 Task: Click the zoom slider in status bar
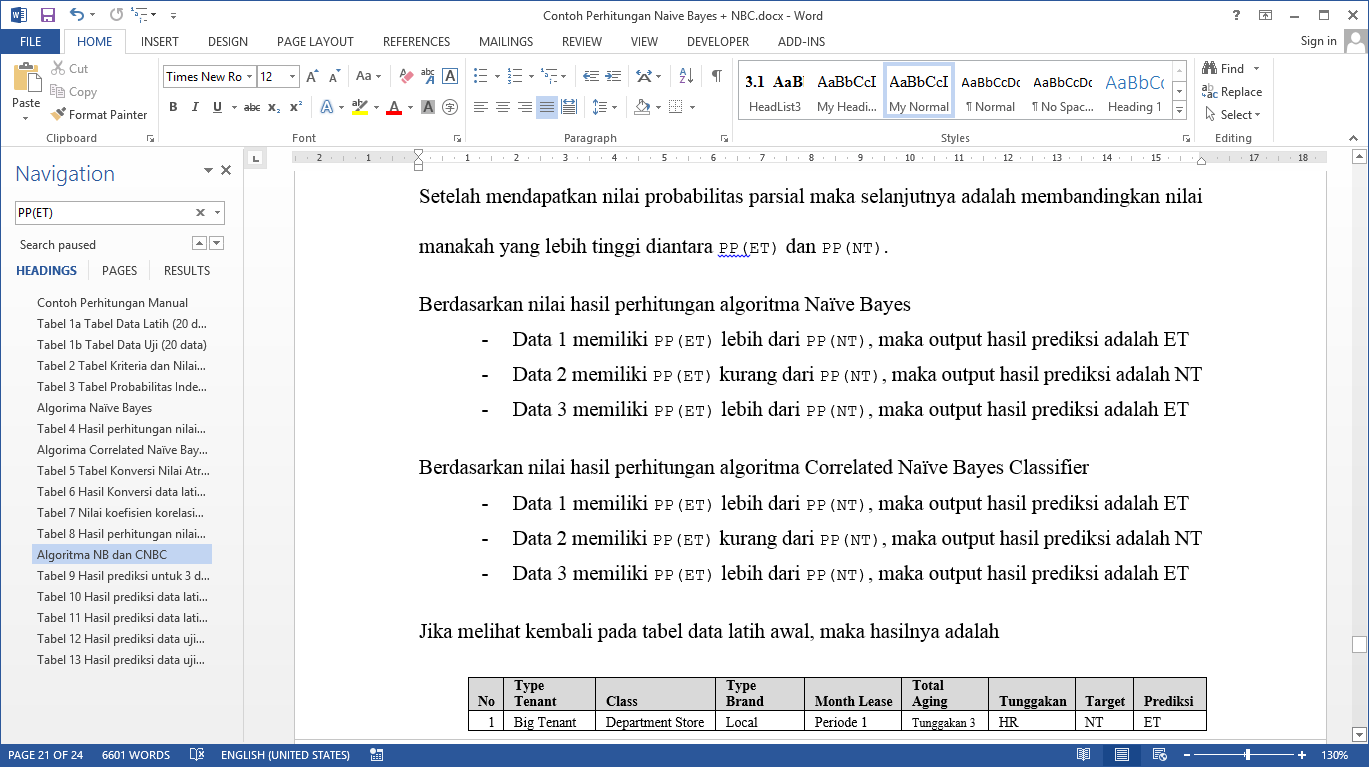click(1247, 755)
